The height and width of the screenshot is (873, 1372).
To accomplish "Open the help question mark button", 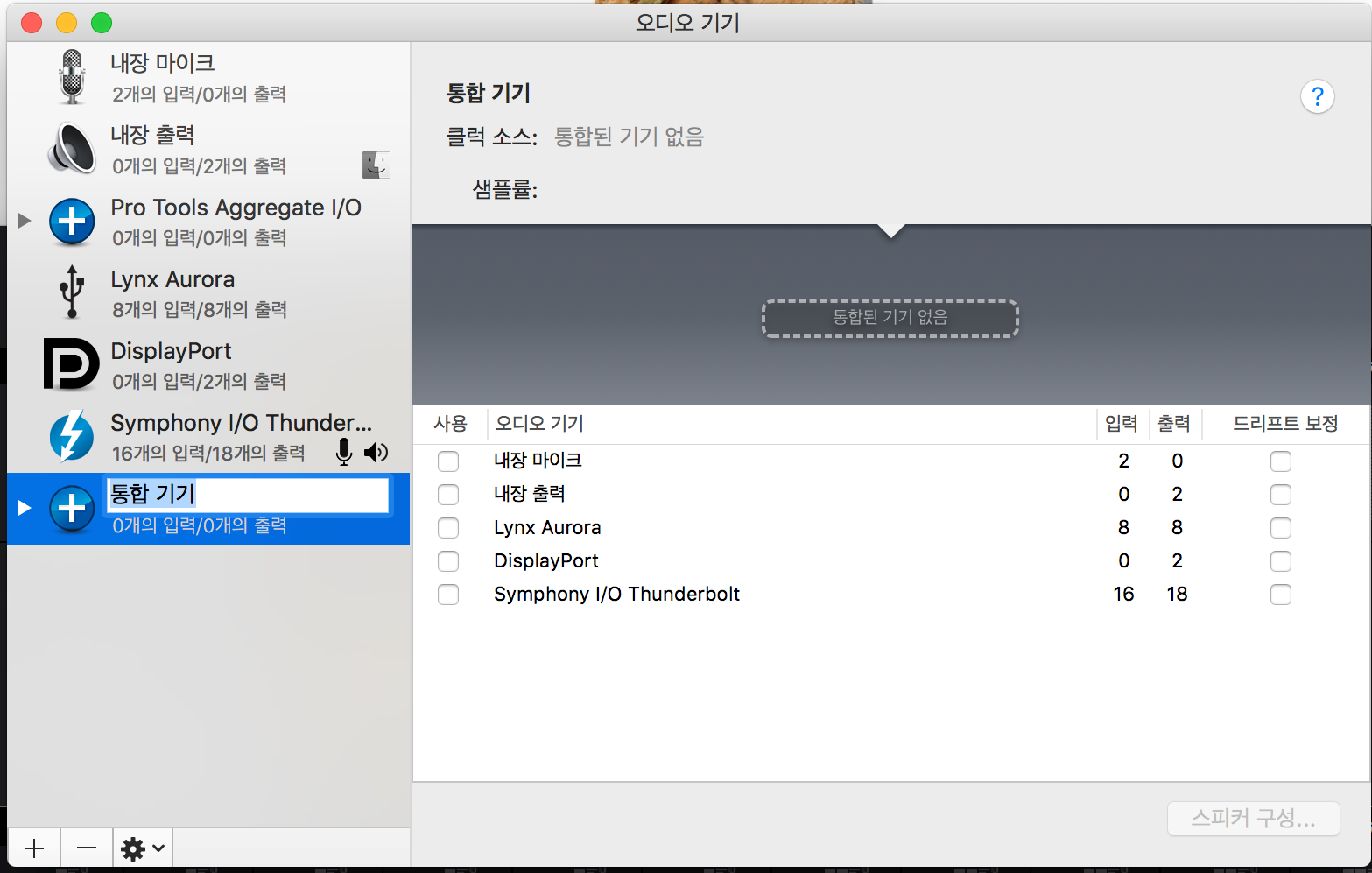I will pyautogui.click(x=1317, y=96).
